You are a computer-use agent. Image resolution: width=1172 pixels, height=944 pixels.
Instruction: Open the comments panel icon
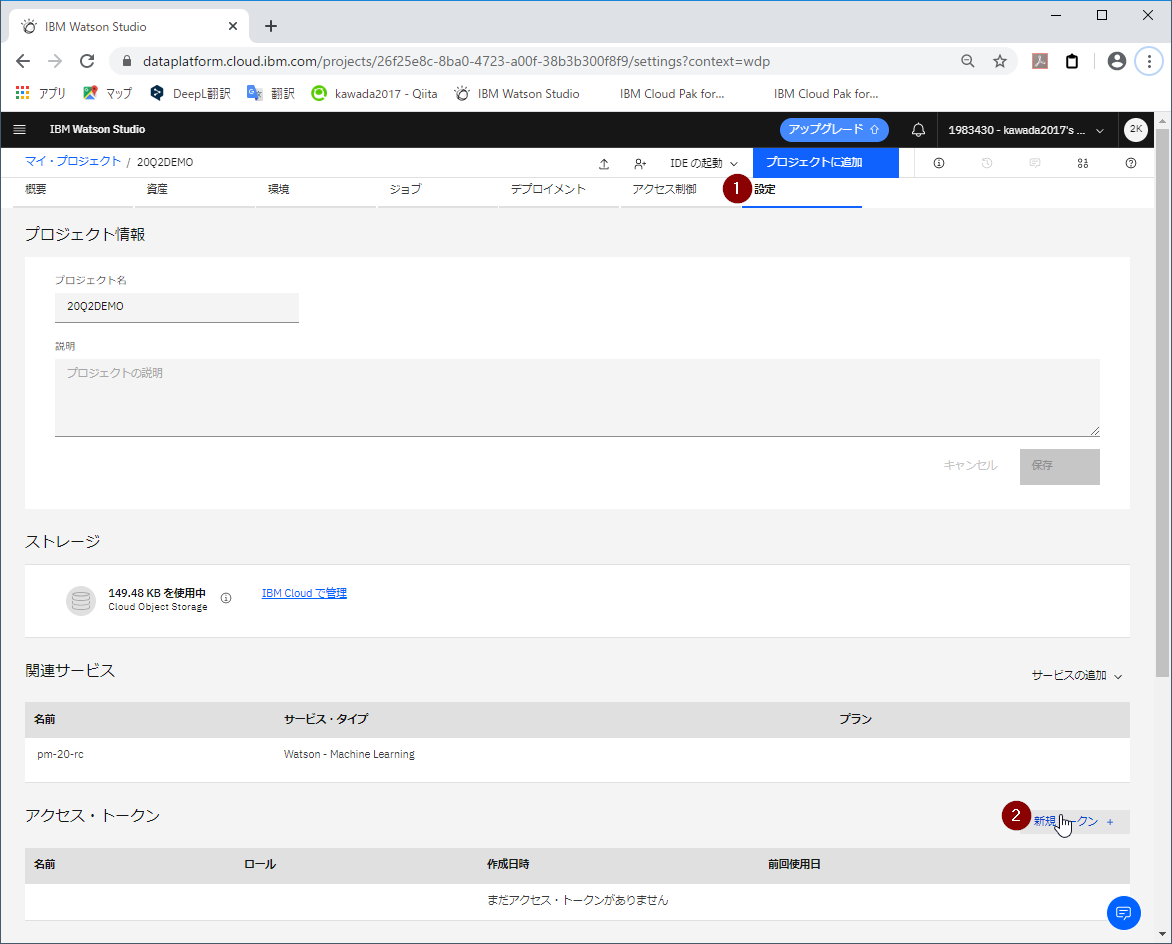coord(1034,163)
